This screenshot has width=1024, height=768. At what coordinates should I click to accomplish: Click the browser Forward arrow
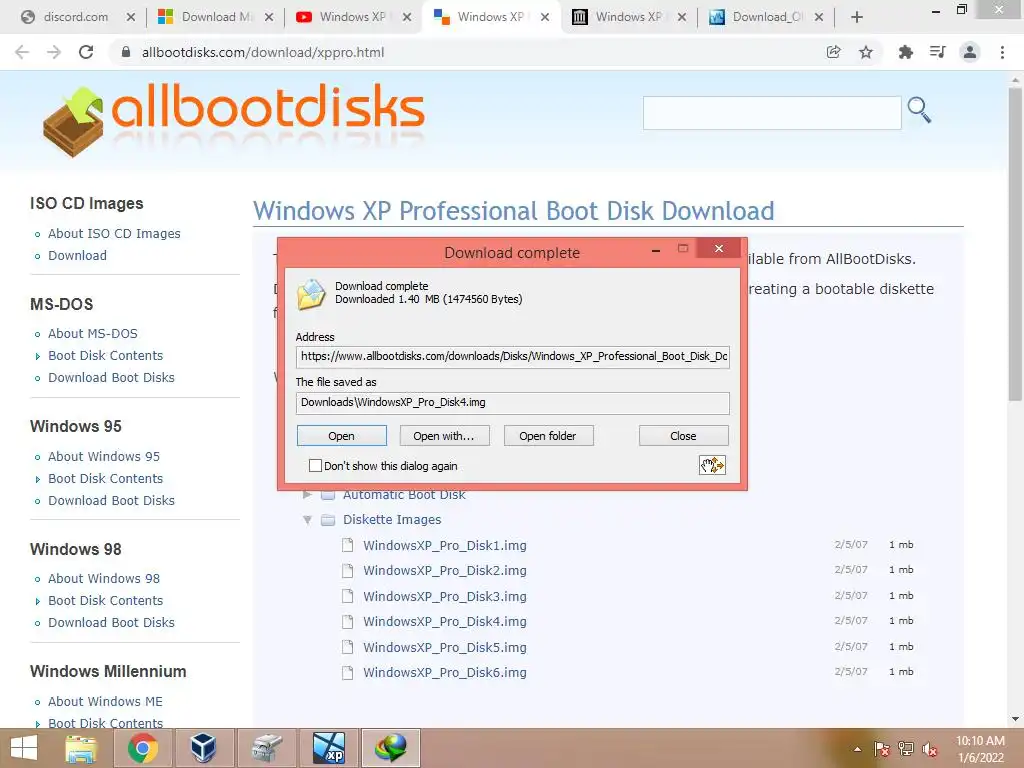point(54,52)
